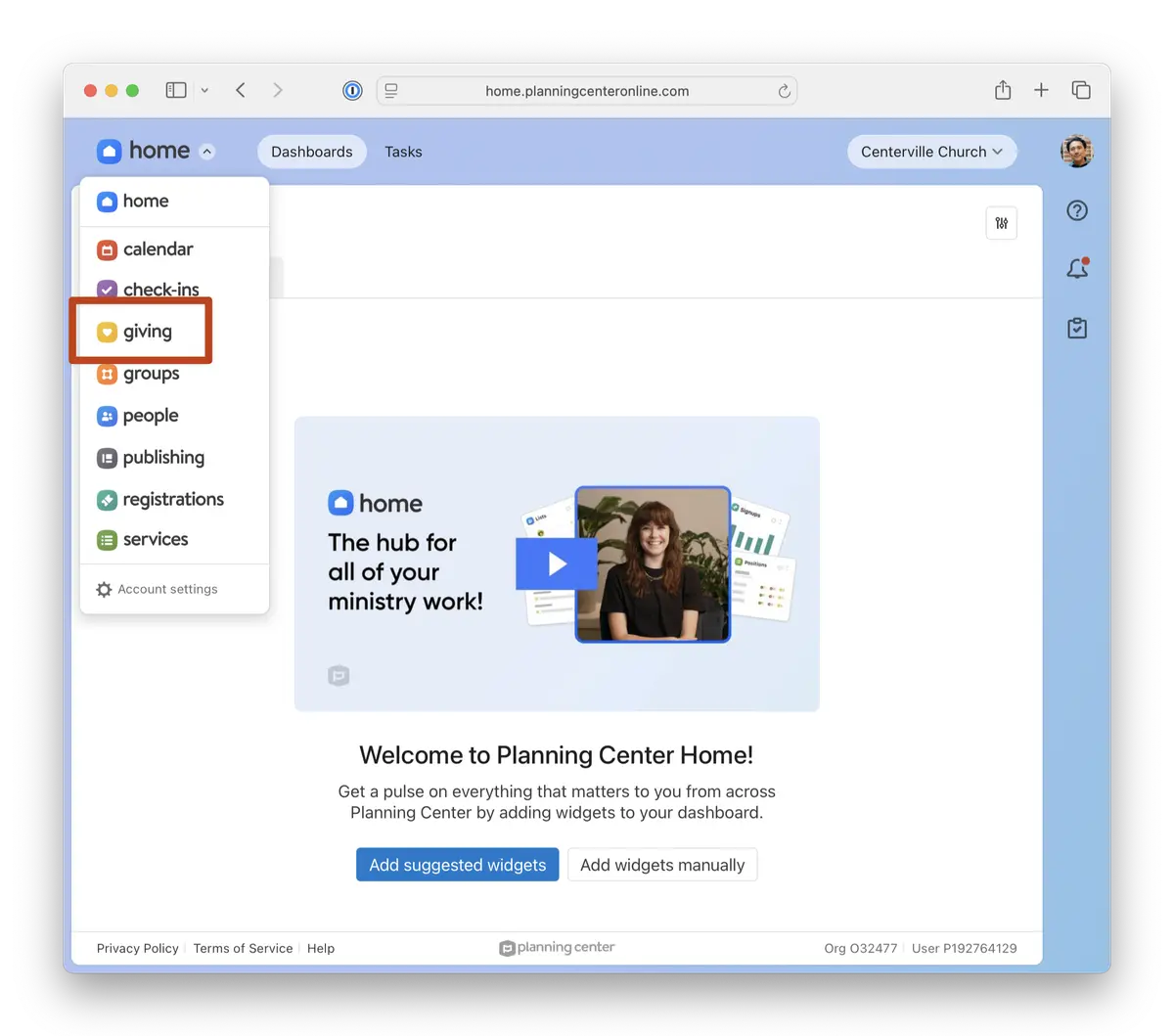Open the help question mark icon

(1077, 210)
